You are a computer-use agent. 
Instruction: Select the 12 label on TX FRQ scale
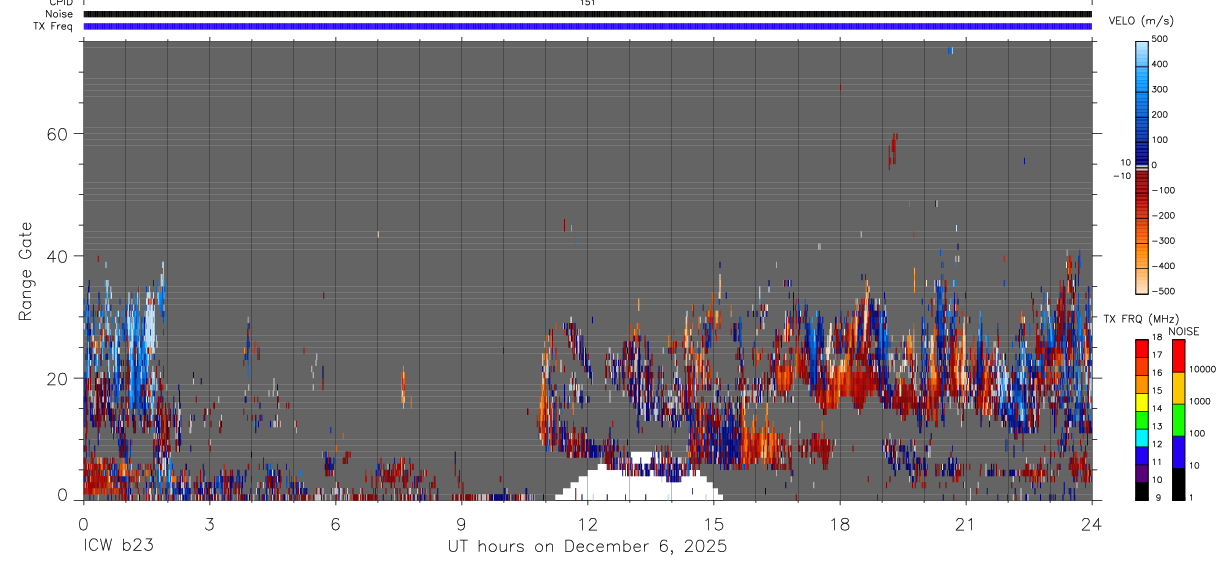click(1157, 444)
